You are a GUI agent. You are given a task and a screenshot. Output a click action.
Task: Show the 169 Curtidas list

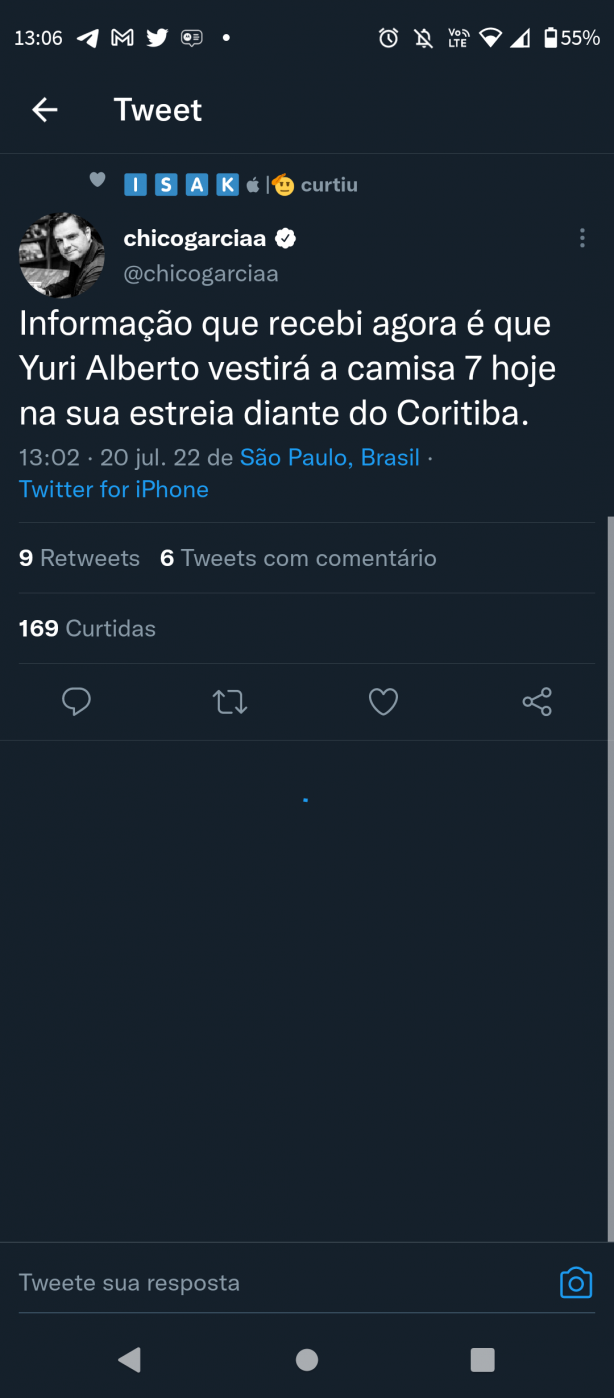(87, 628)
